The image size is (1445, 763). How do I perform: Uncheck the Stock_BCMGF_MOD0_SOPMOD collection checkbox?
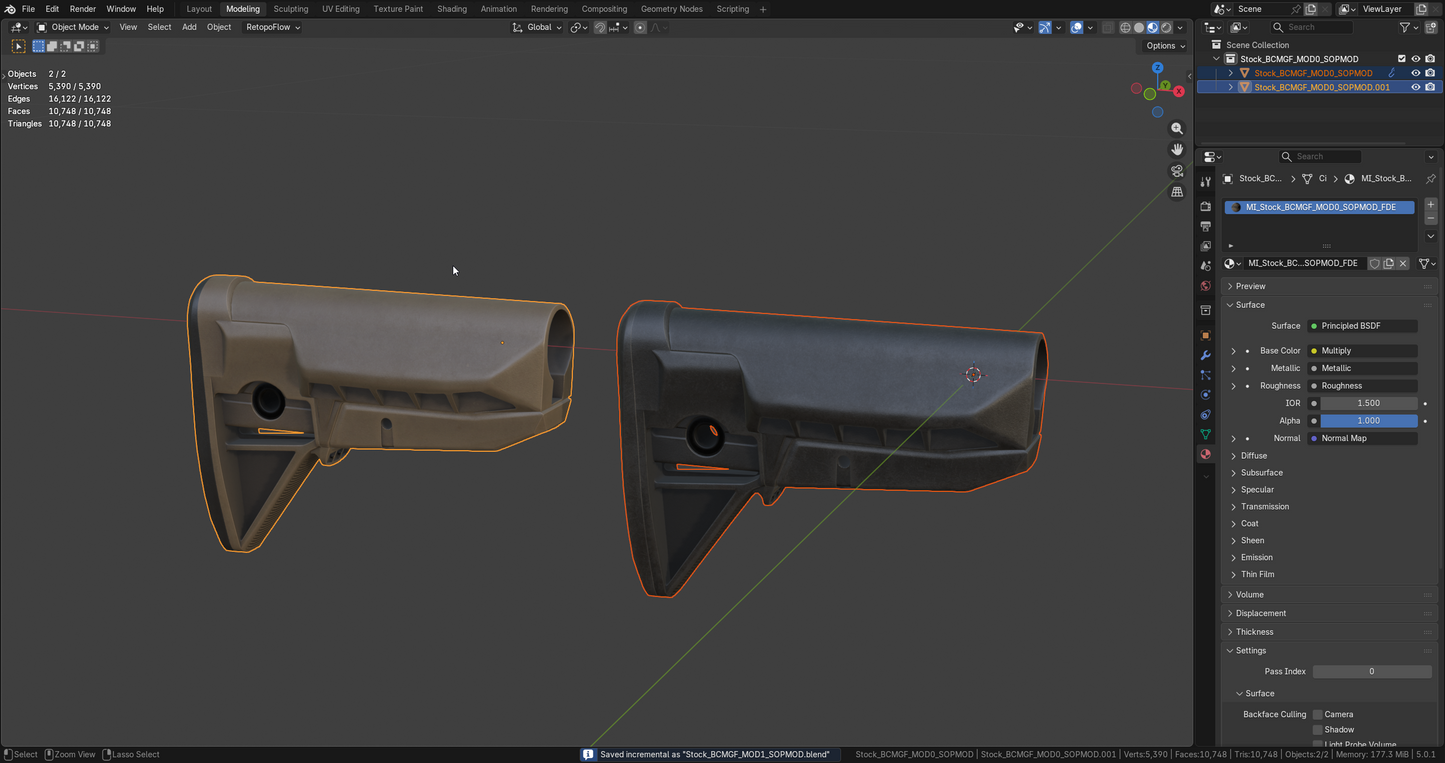[x=1401, y=59]
